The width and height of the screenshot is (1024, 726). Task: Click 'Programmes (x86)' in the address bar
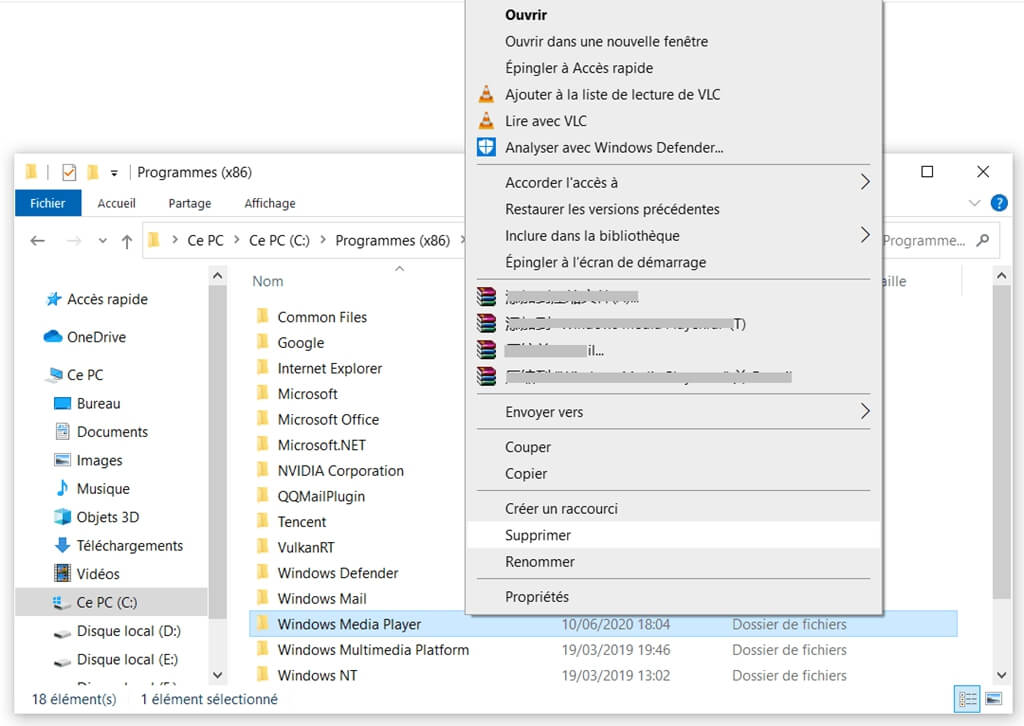pos(392,240)
